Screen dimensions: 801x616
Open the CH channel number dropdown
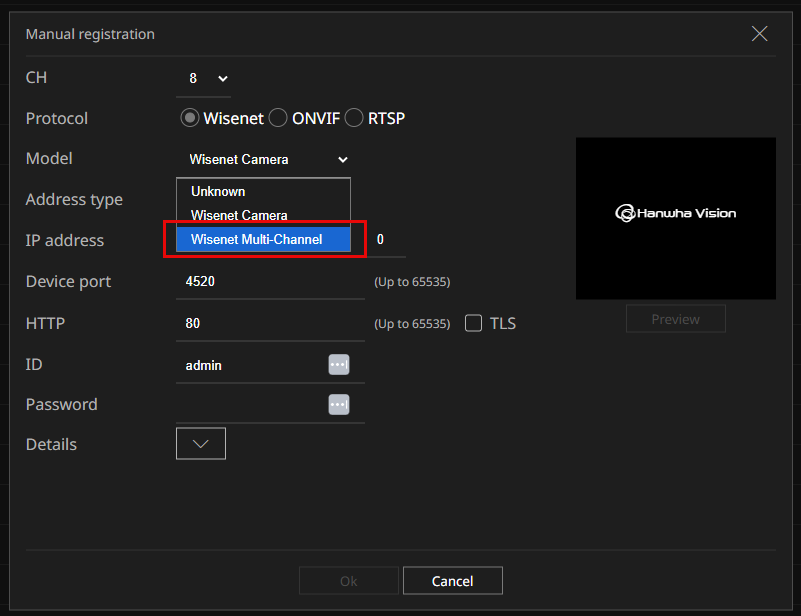click(x=208, y=78)
